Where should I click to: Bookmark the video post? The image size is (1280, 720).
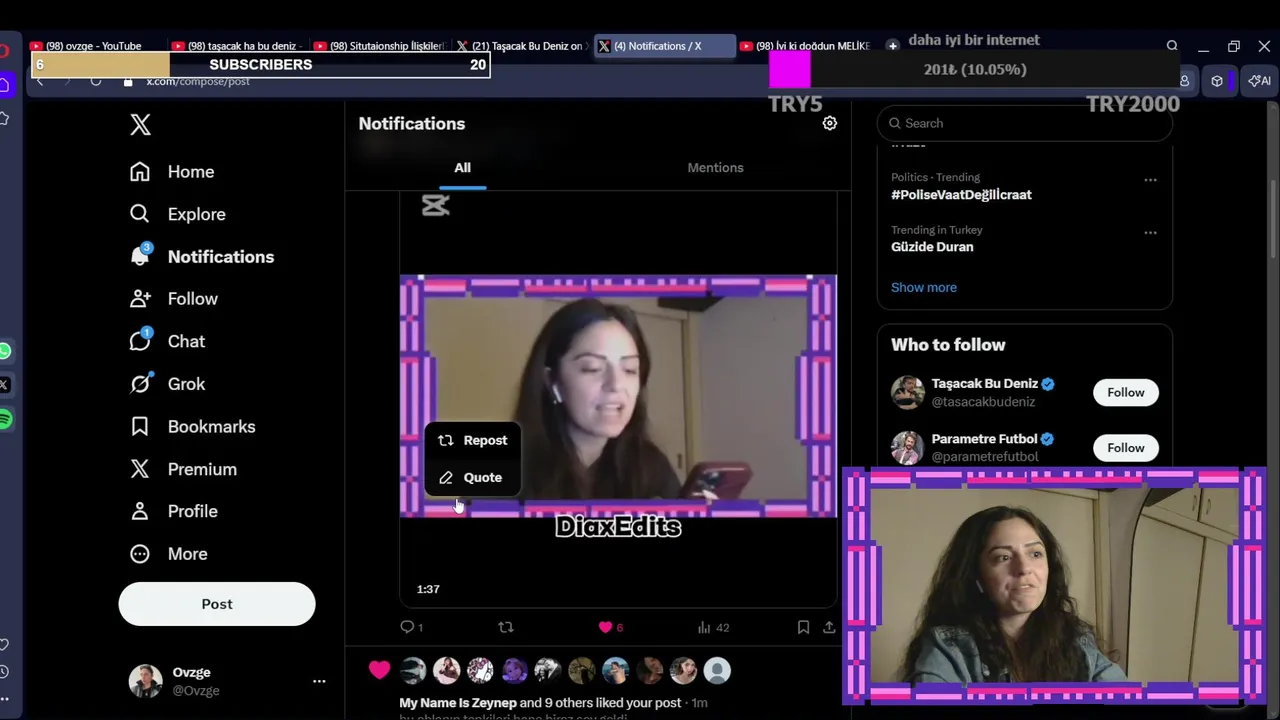[803, 627]
